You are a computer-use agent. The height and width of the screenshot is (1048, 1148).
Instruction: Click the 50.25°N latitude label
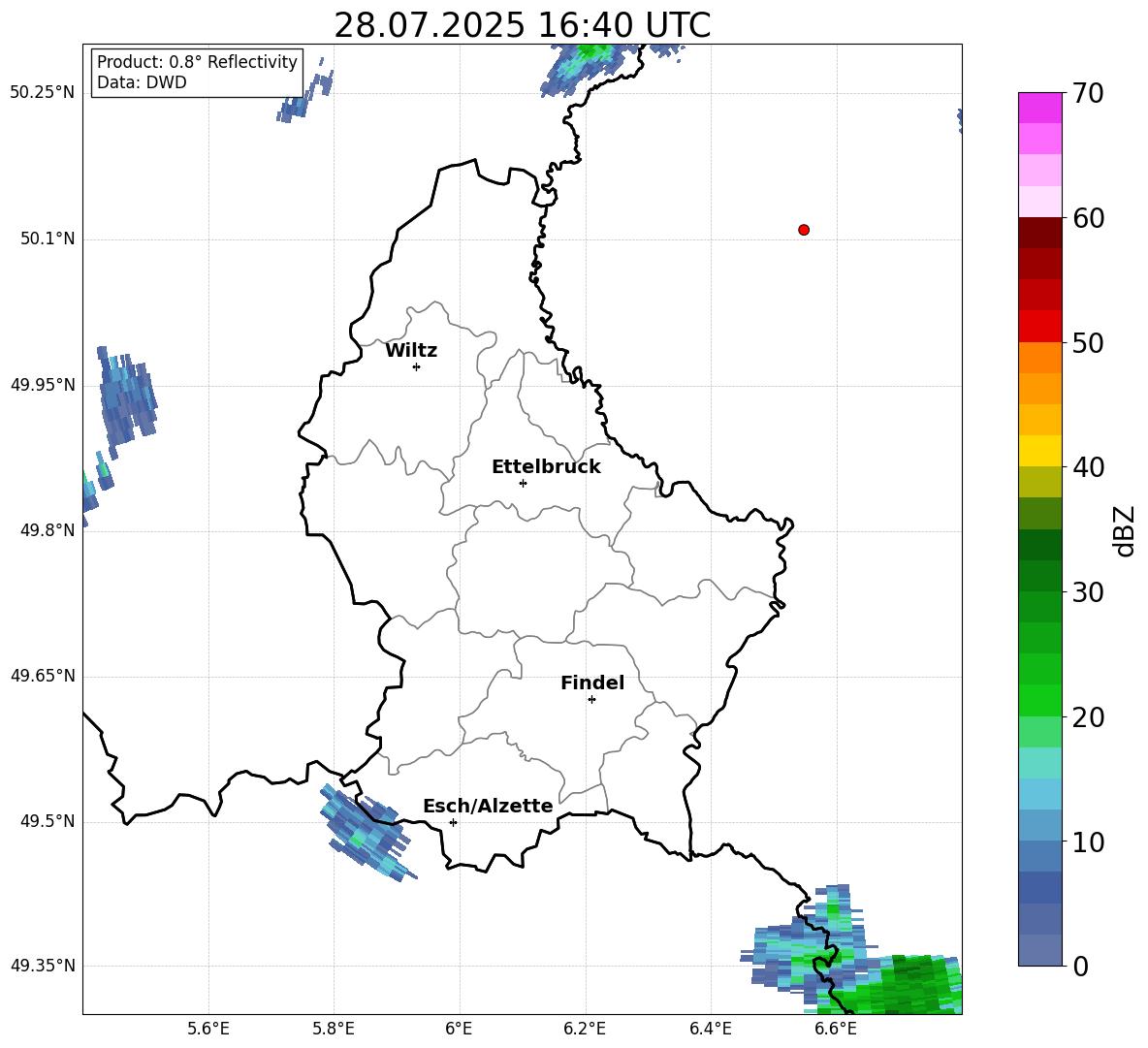43,93
